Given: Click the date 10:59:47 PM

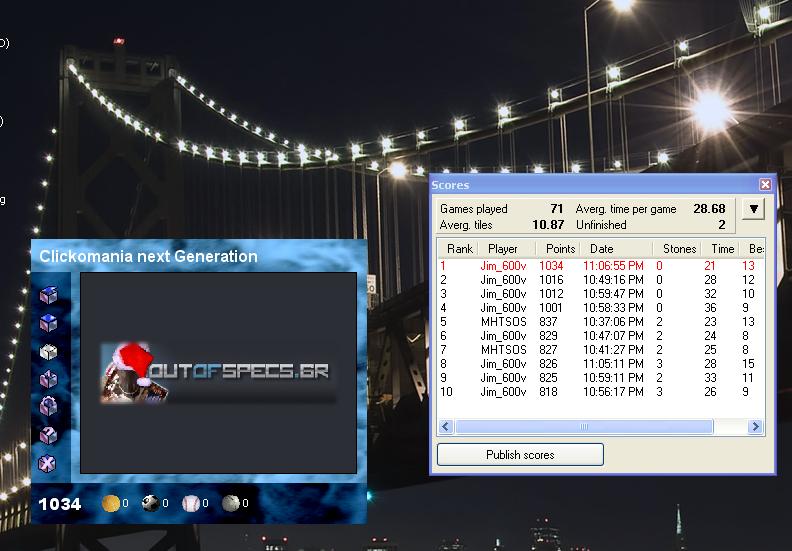Looking at the screenshot, I should [x=613, y=294].
